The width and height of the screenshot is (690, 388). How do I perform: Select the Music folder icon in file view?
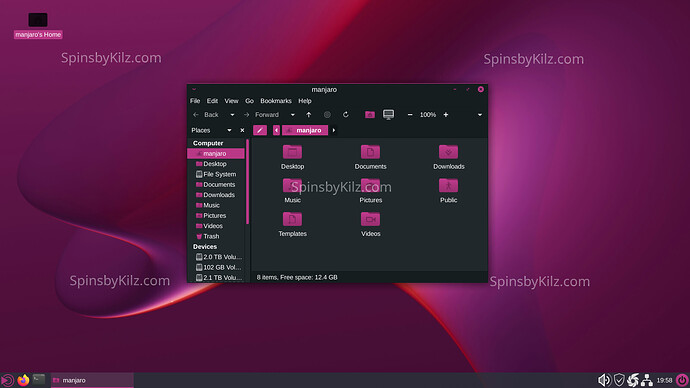pyautogui.click(x=292, y=186)
